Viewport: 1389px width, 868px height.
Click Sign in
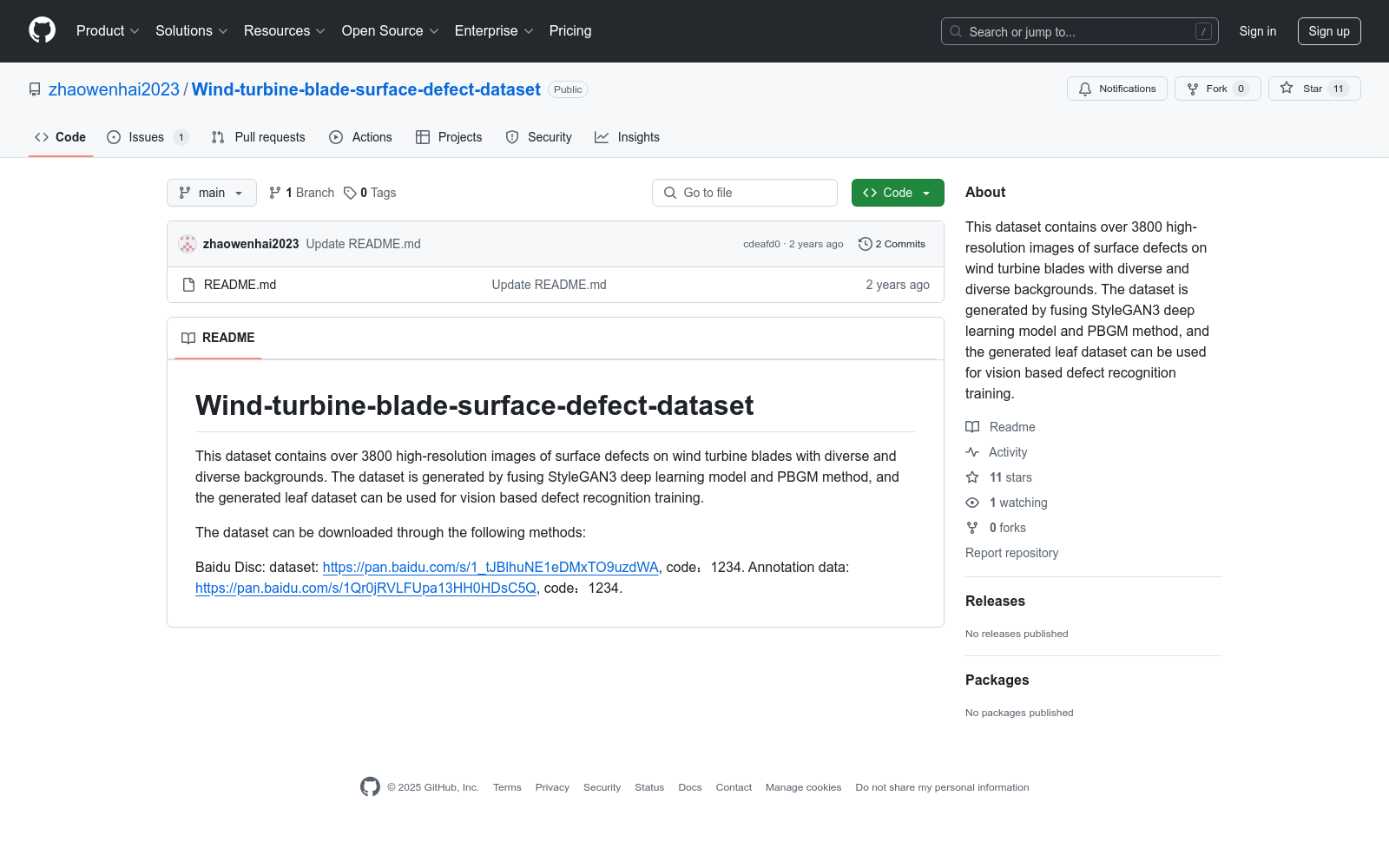(x=1258, y=31)
